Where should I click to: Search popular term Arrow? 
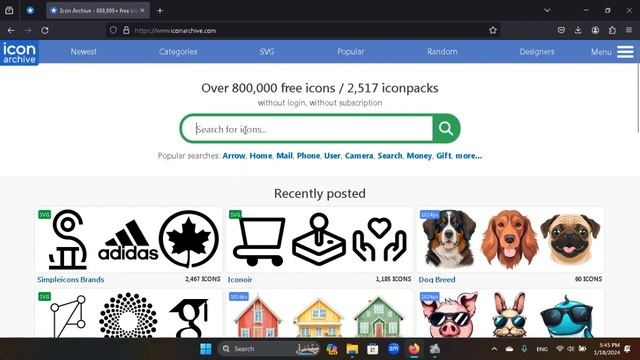234,156
